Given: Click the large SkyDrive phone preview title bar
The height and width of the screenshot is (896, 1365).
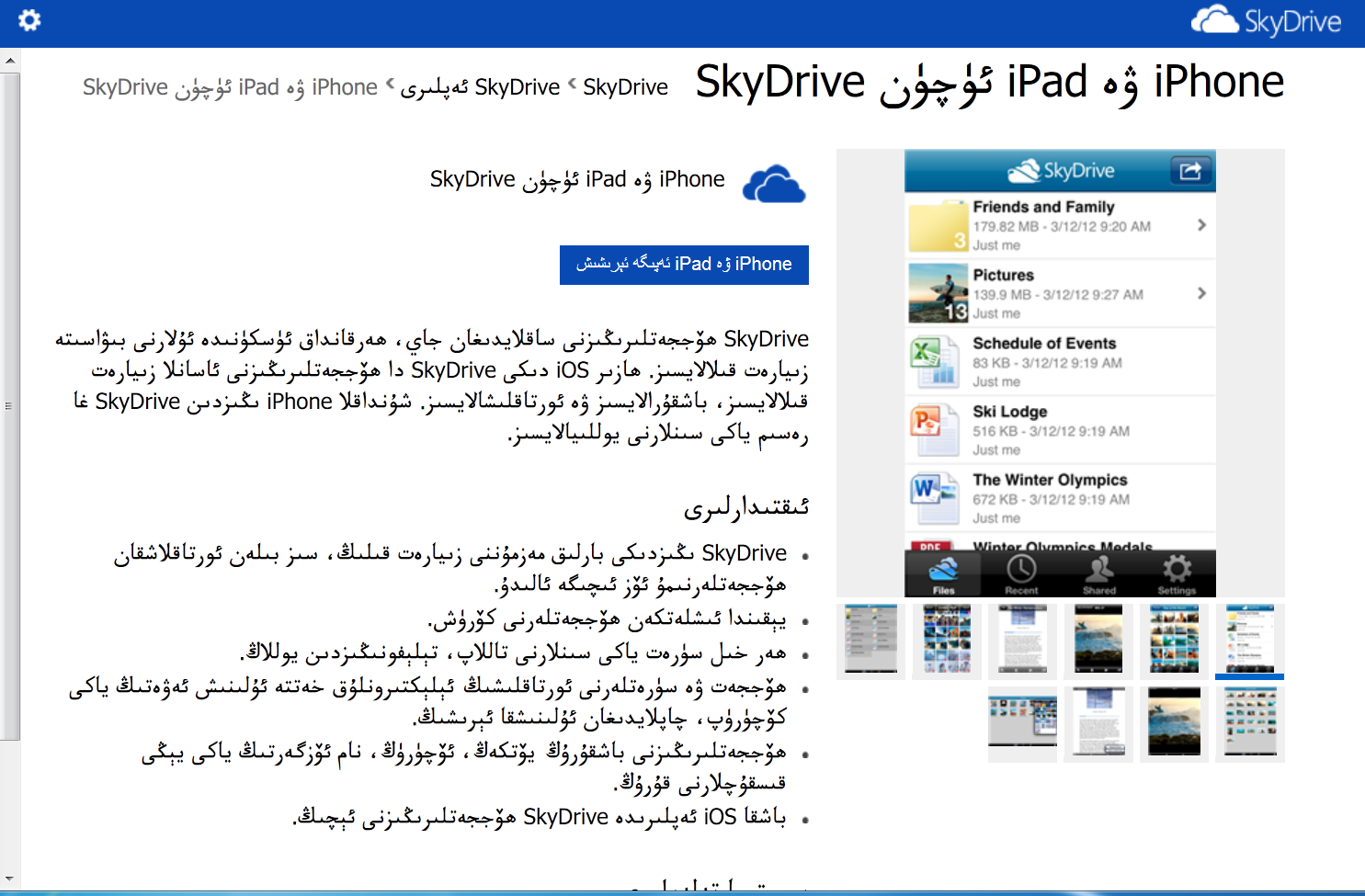Looking at the screenshot, I should coord(1060,171).
